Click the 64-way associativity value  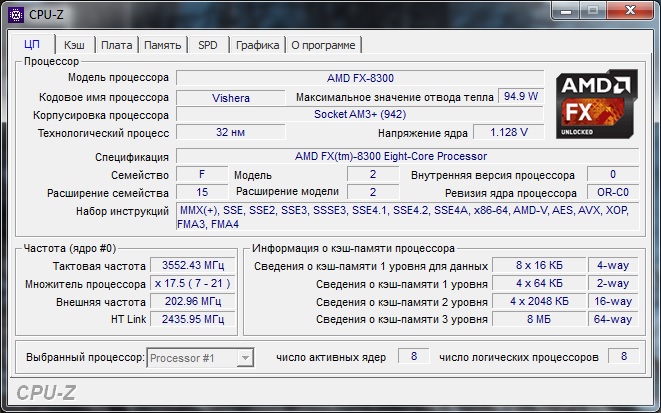coord(613,319)
